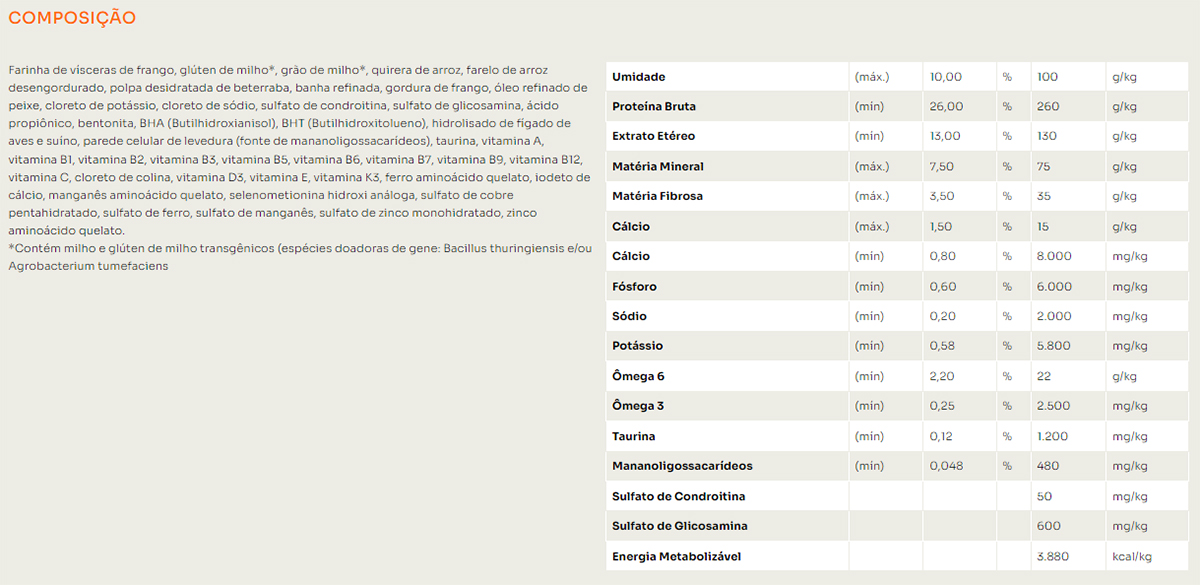Click the Potássio row label
The width and height of the screenshot is (1200, 585).
pyautogui.click(x=637, y=346)
